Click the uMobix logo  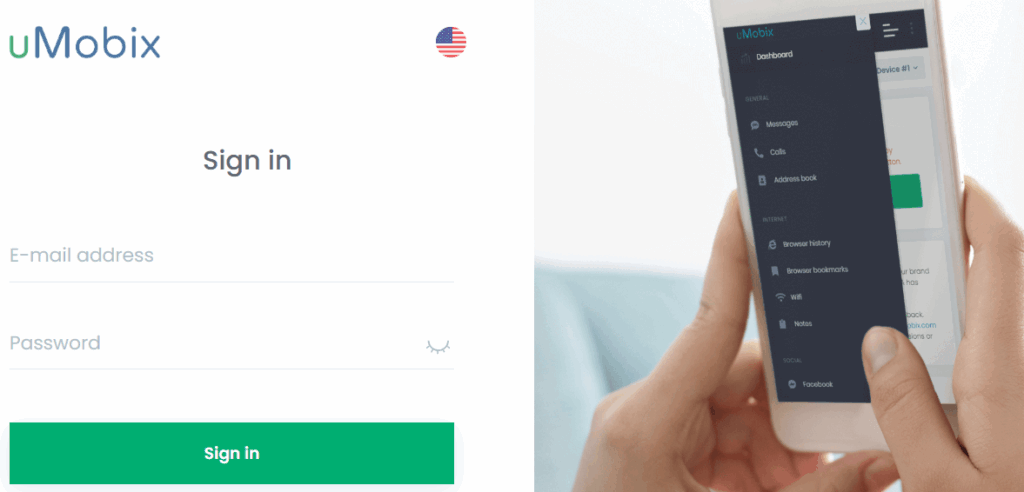click(85, 44)
